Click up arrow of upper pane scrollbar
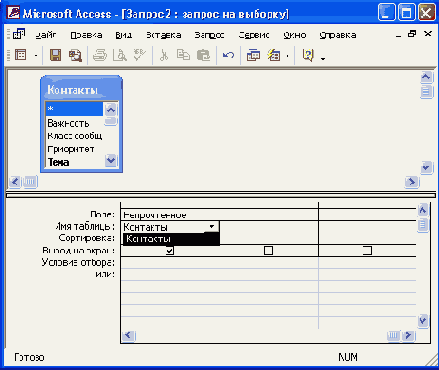This screenshot has height=370, width=439. click(426, 77)
